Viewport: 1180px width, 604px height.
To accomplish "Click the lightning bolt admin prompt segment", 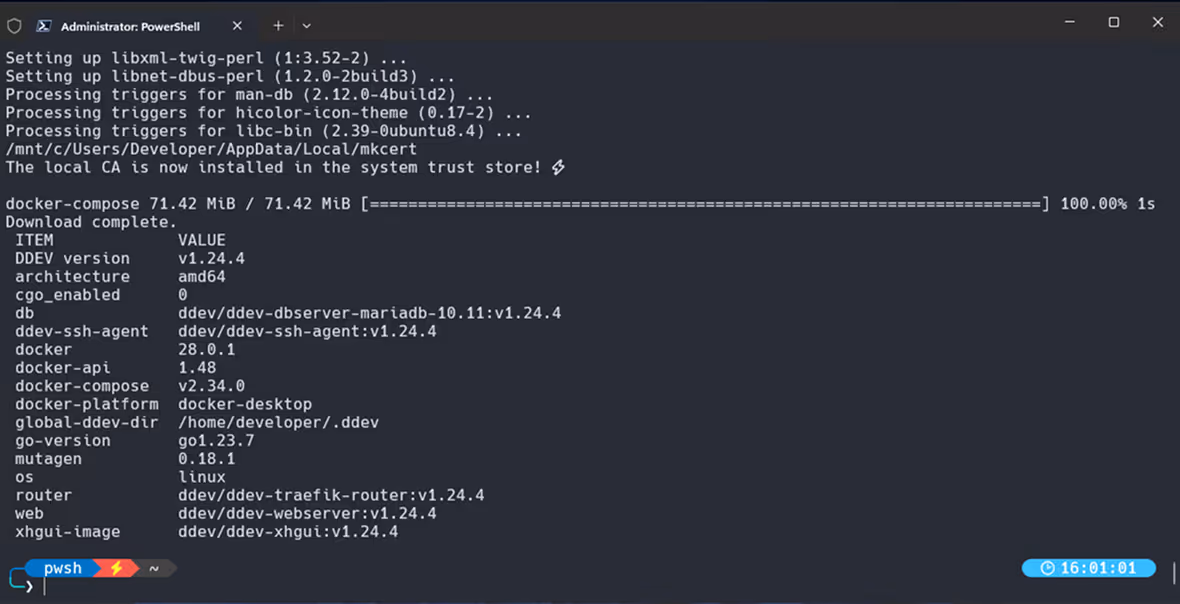I will (x=117, y=568).
